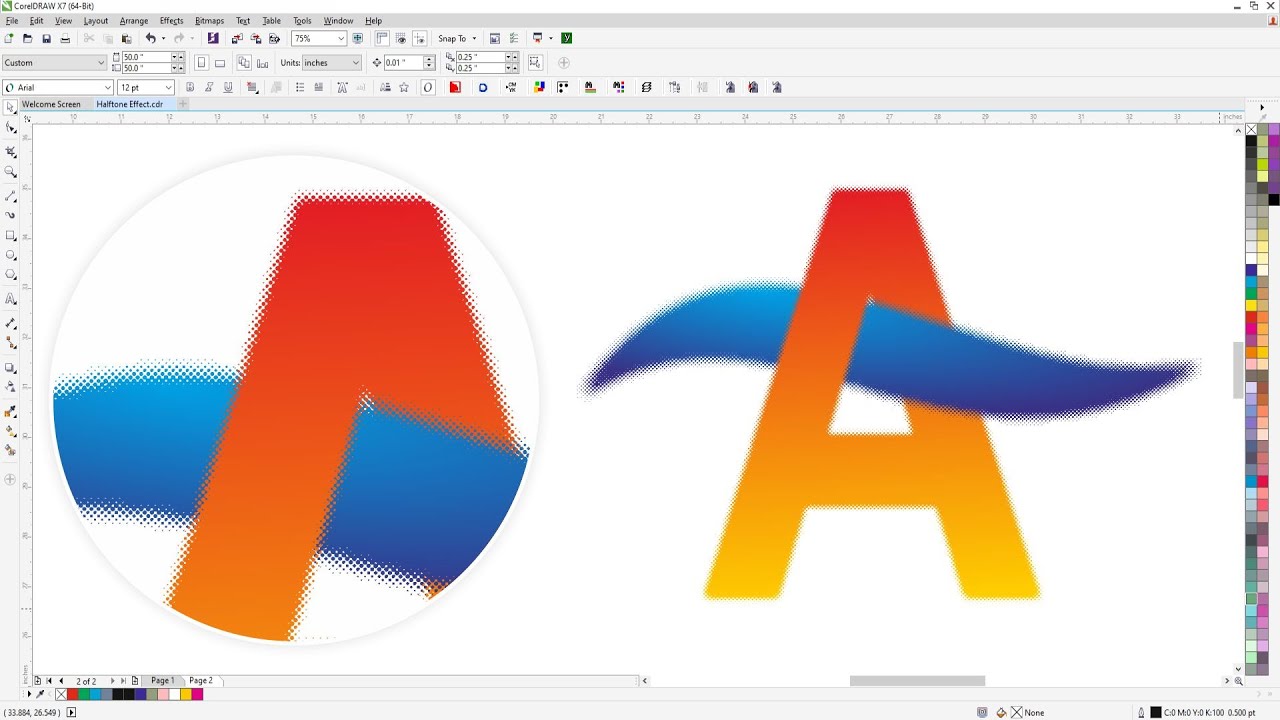1280x720 pixels.
Task: Add a new document tab plus button
Action: click(183, 104)
